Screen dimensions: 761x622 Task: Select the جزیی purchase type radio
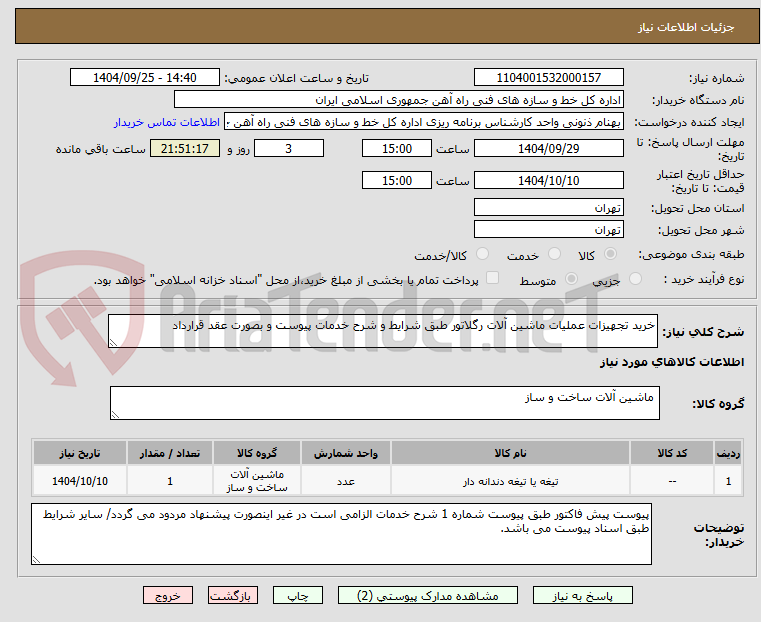point(635,279)
